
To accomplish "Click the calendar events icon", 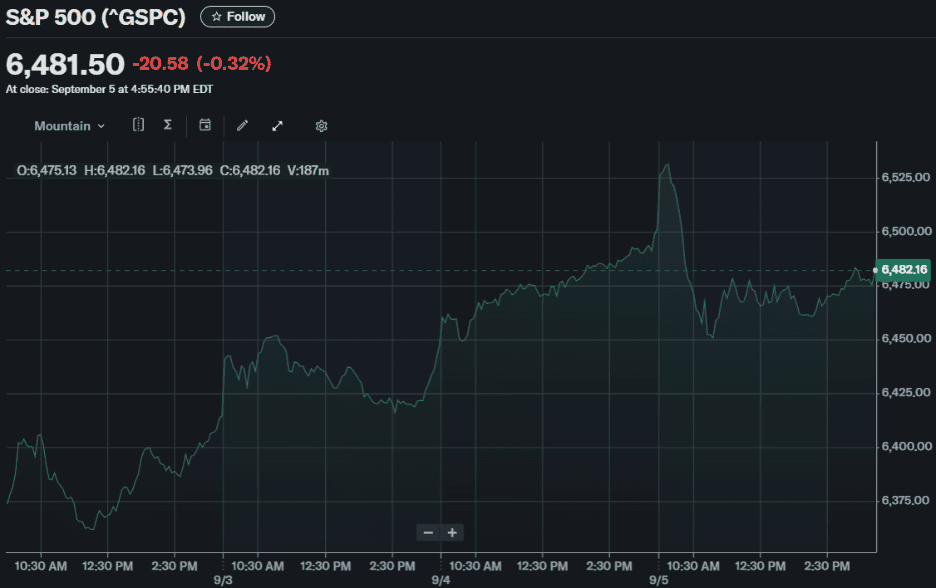I will (x=205, y=125).
